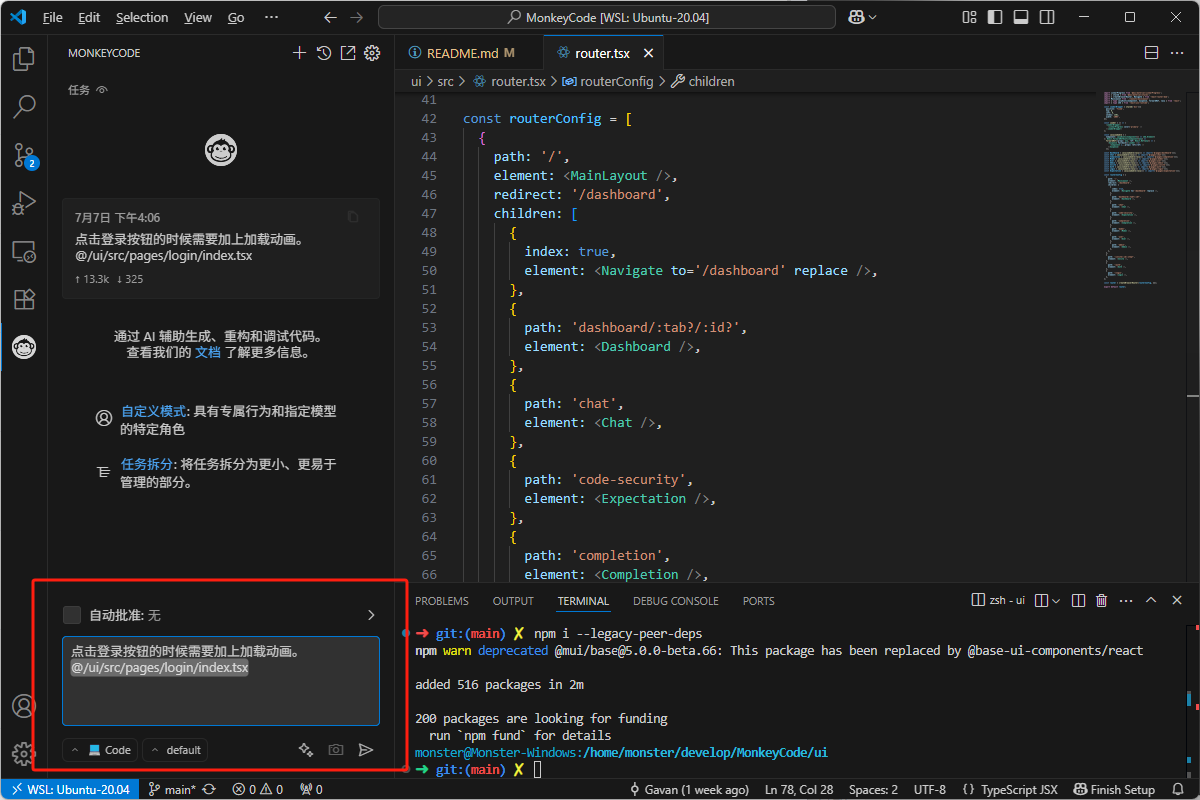The image size is (1200, 800).
Task: Toggle the eye icon next to 任务
Action: (101, 90)
